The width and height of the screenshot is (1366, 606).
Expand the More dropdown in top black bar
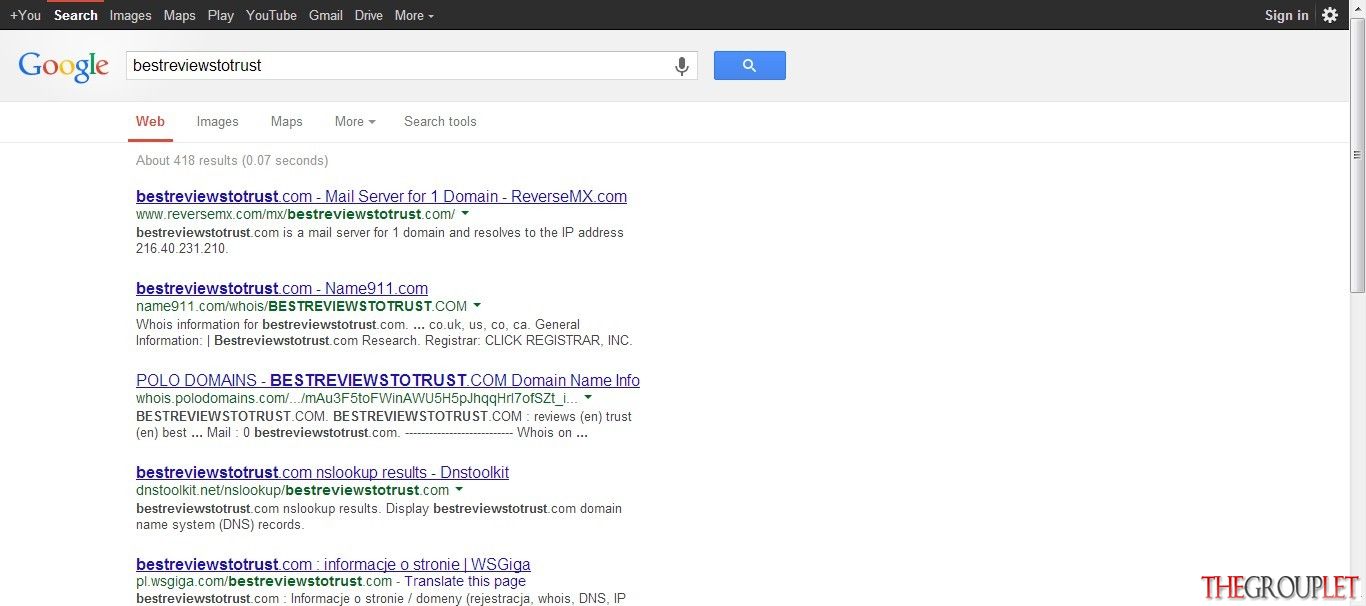tap(414, 15)
